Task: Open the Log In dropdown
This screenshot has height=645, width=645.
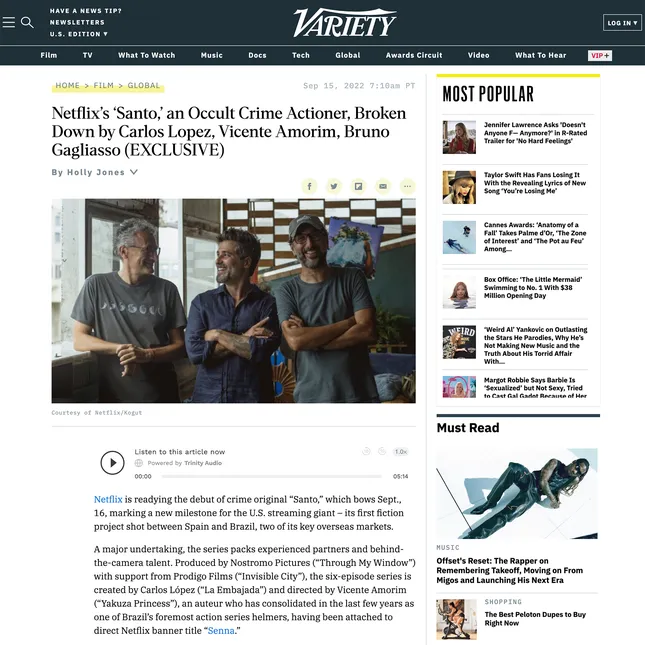Action: click(622, 23)
